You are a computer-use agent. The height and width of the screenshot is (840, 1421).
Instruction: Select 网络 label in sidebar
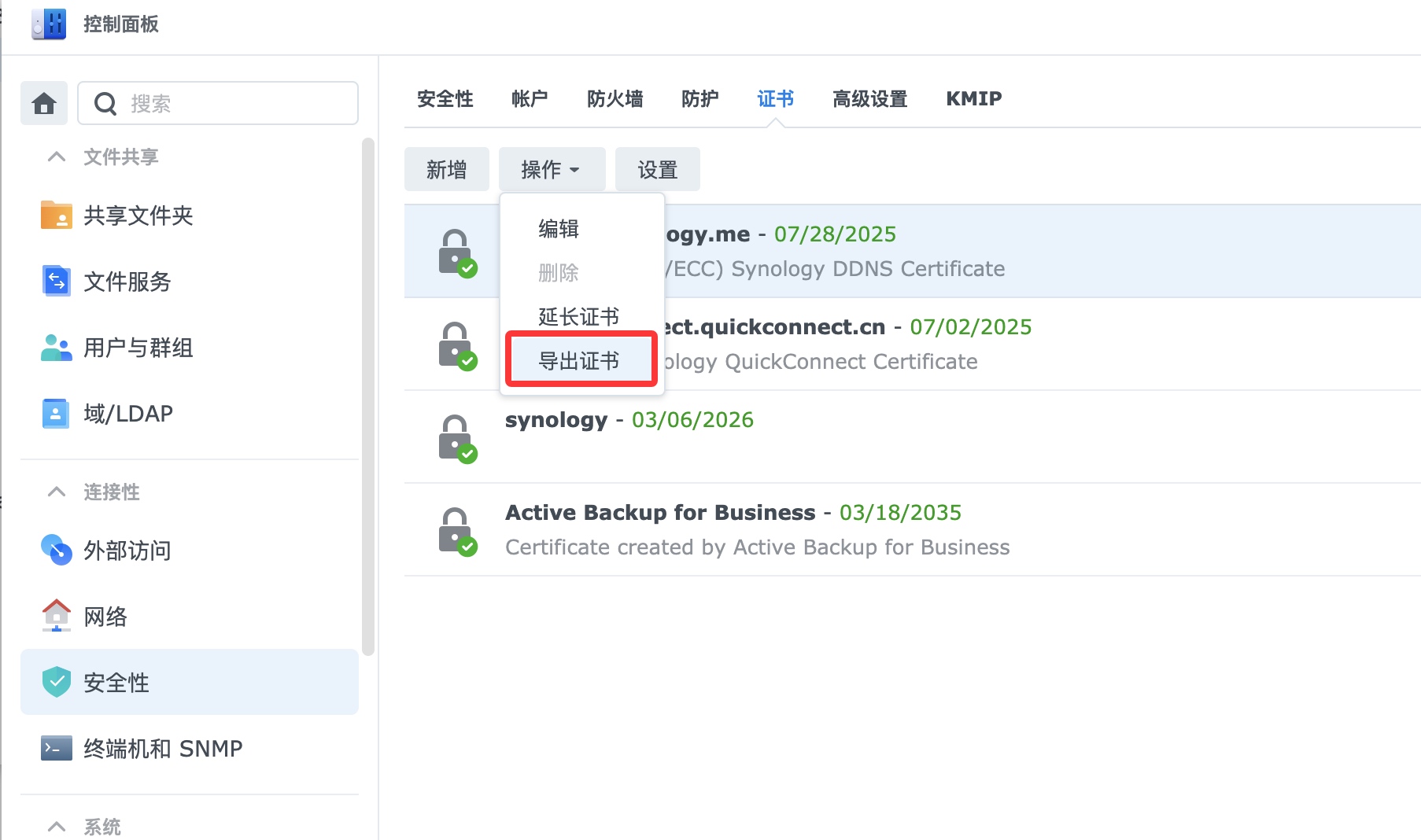pos(105,616)
